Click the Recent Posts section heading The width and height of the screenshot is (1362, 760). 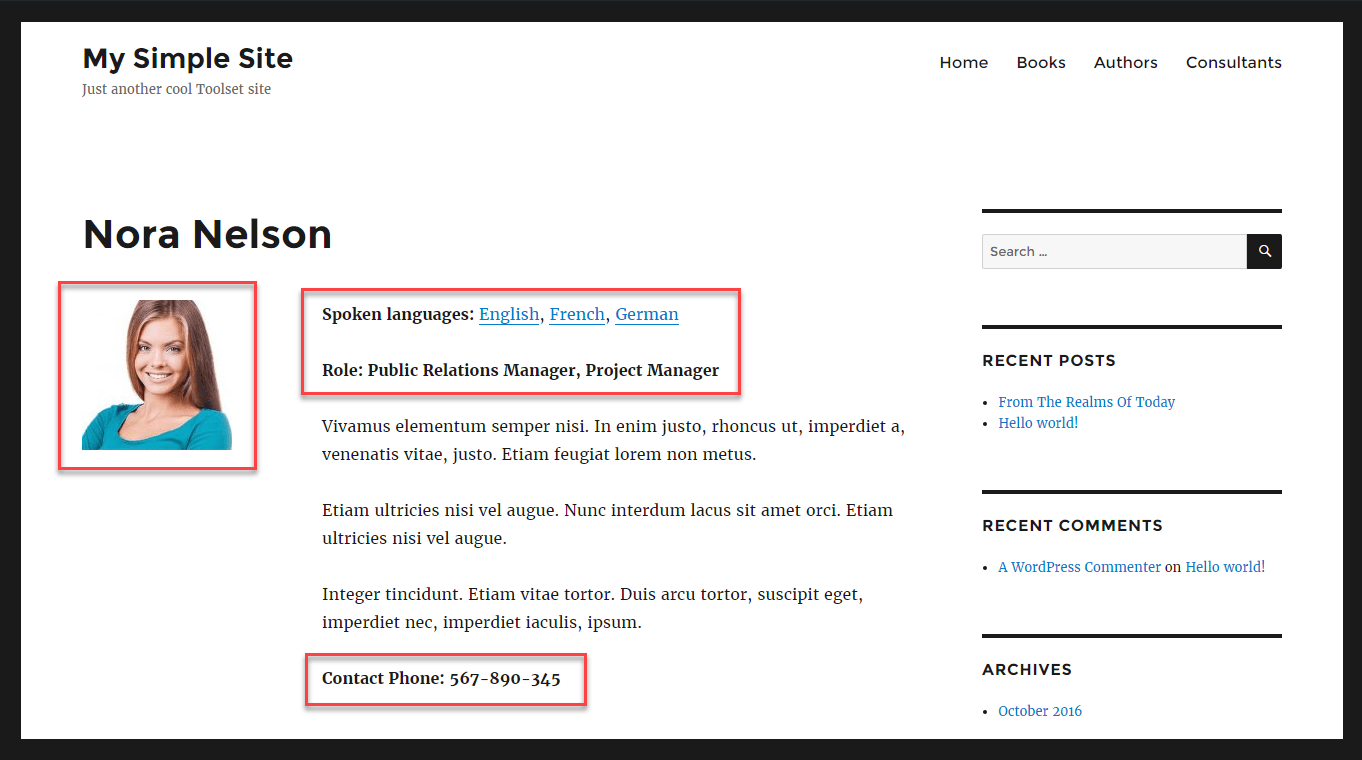point(1048,360)
